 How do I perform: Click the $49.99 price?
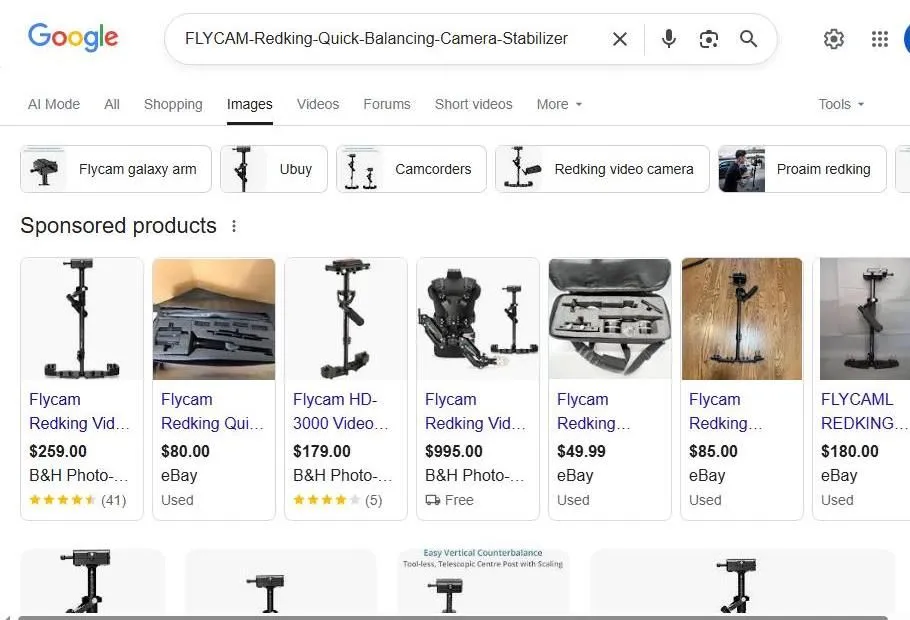[x=581, y=451]
